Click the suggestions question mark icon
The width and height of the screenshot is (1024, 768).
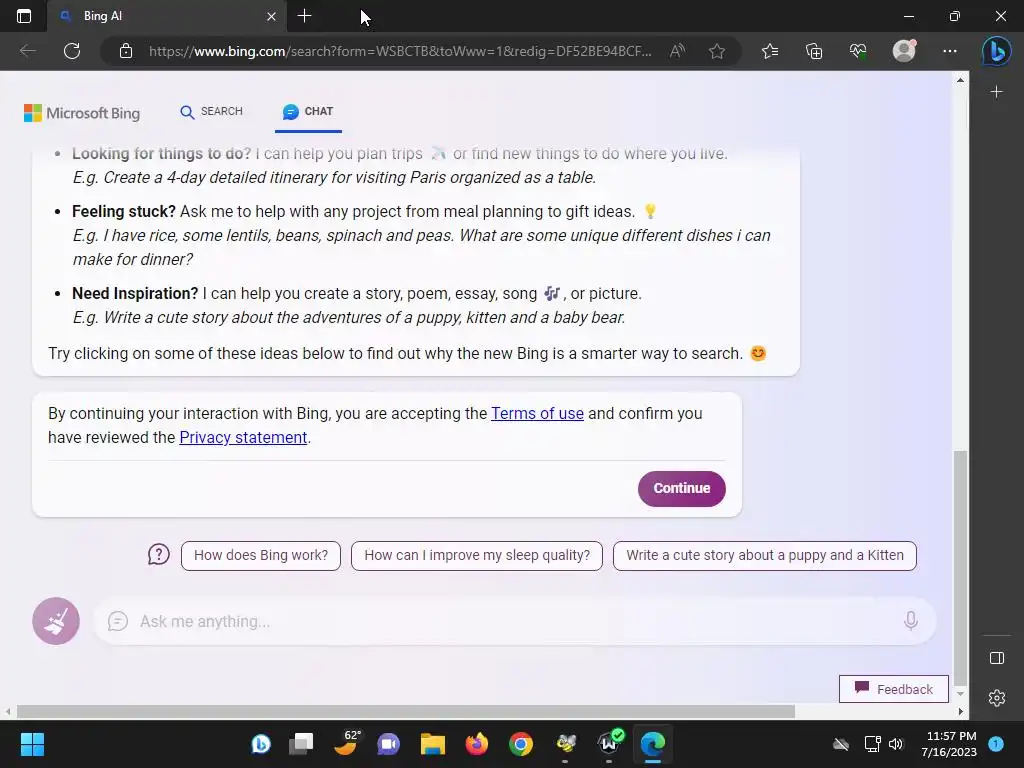click(159, 555)
